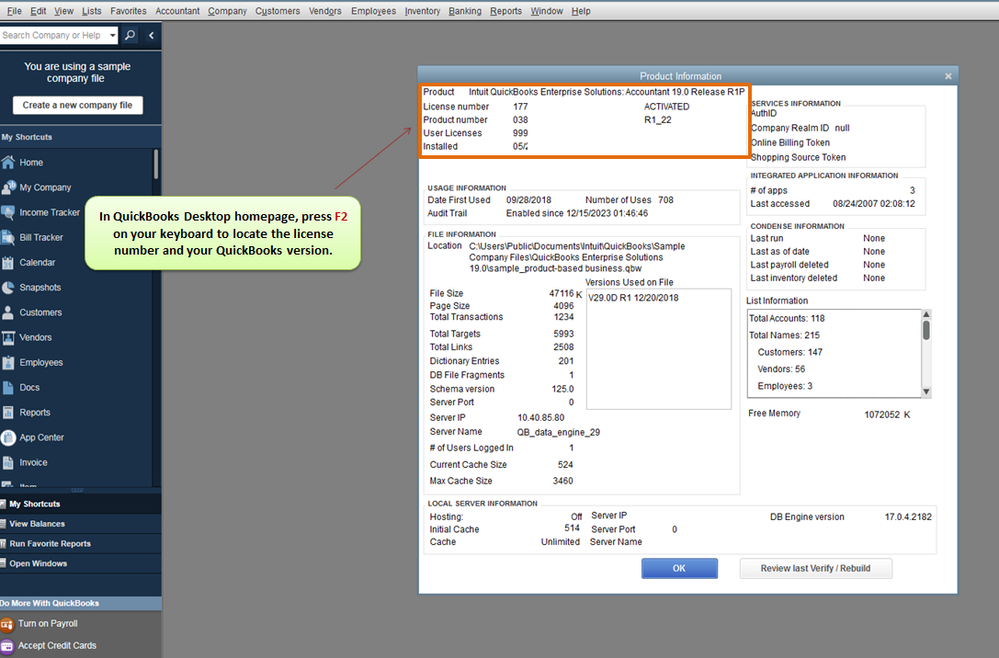The image size is (999, 658).
Task: Click the List Information scroll-down arrow
Action: click(x=926, y=392)
